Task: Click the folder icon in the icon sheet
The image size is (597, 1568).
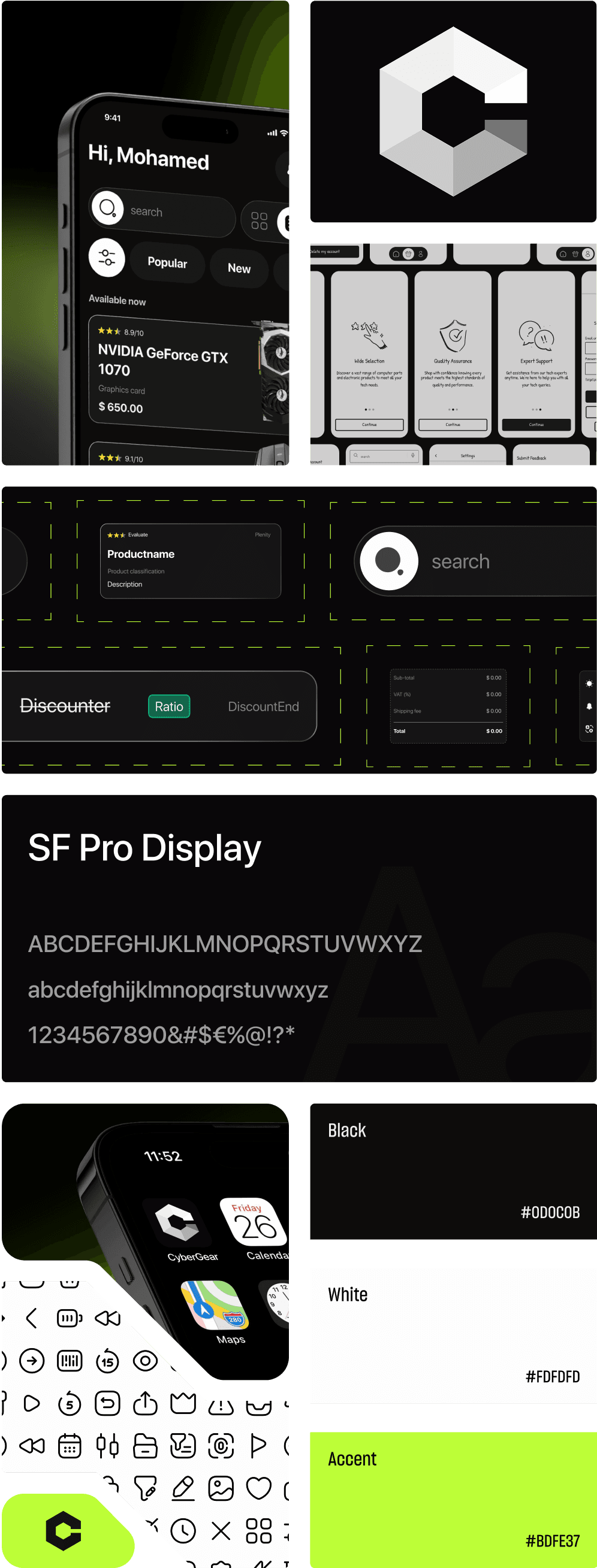Action: click(146, 1446)
